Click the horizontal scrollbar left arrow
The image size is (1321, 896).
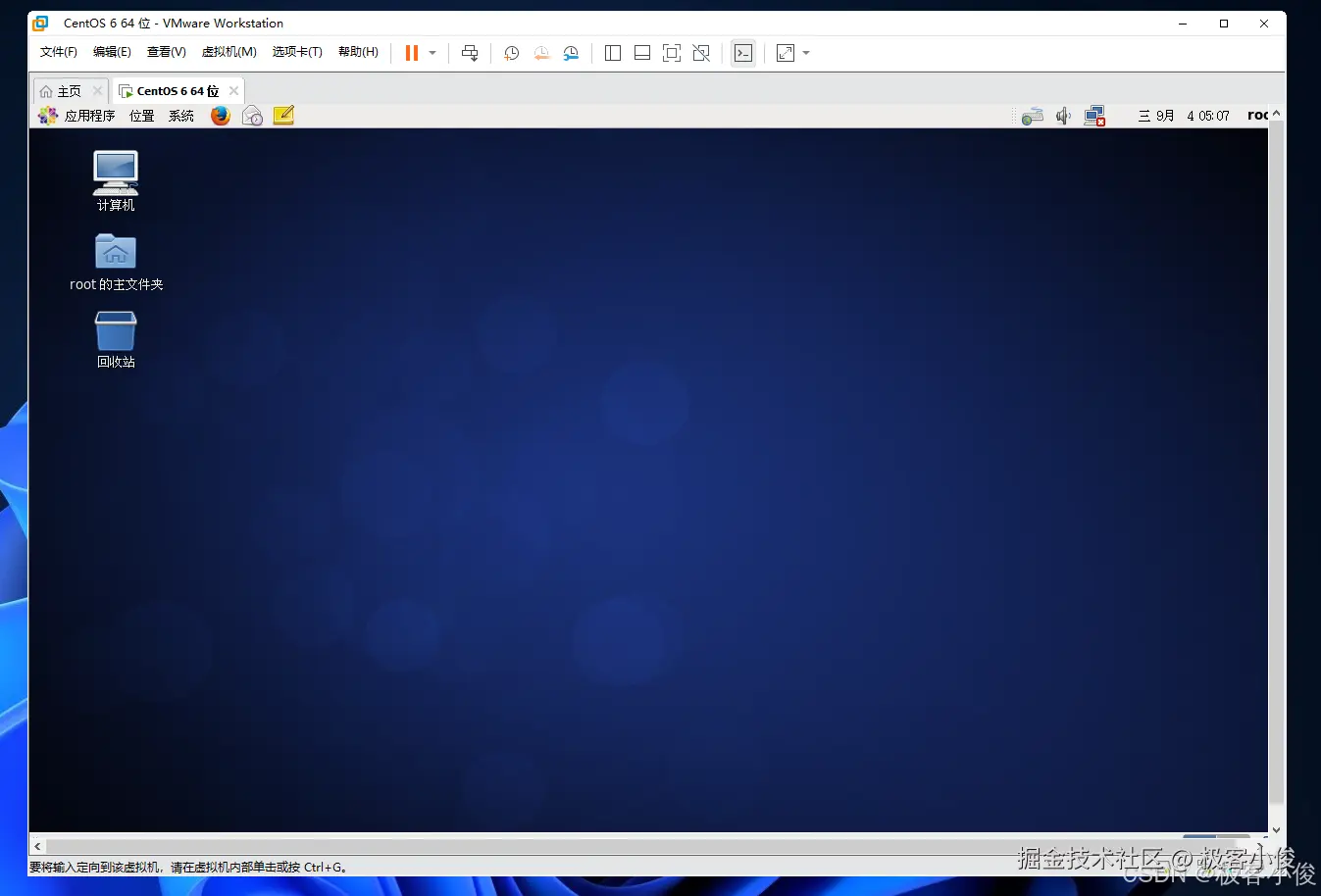click(x=37, y=846)
